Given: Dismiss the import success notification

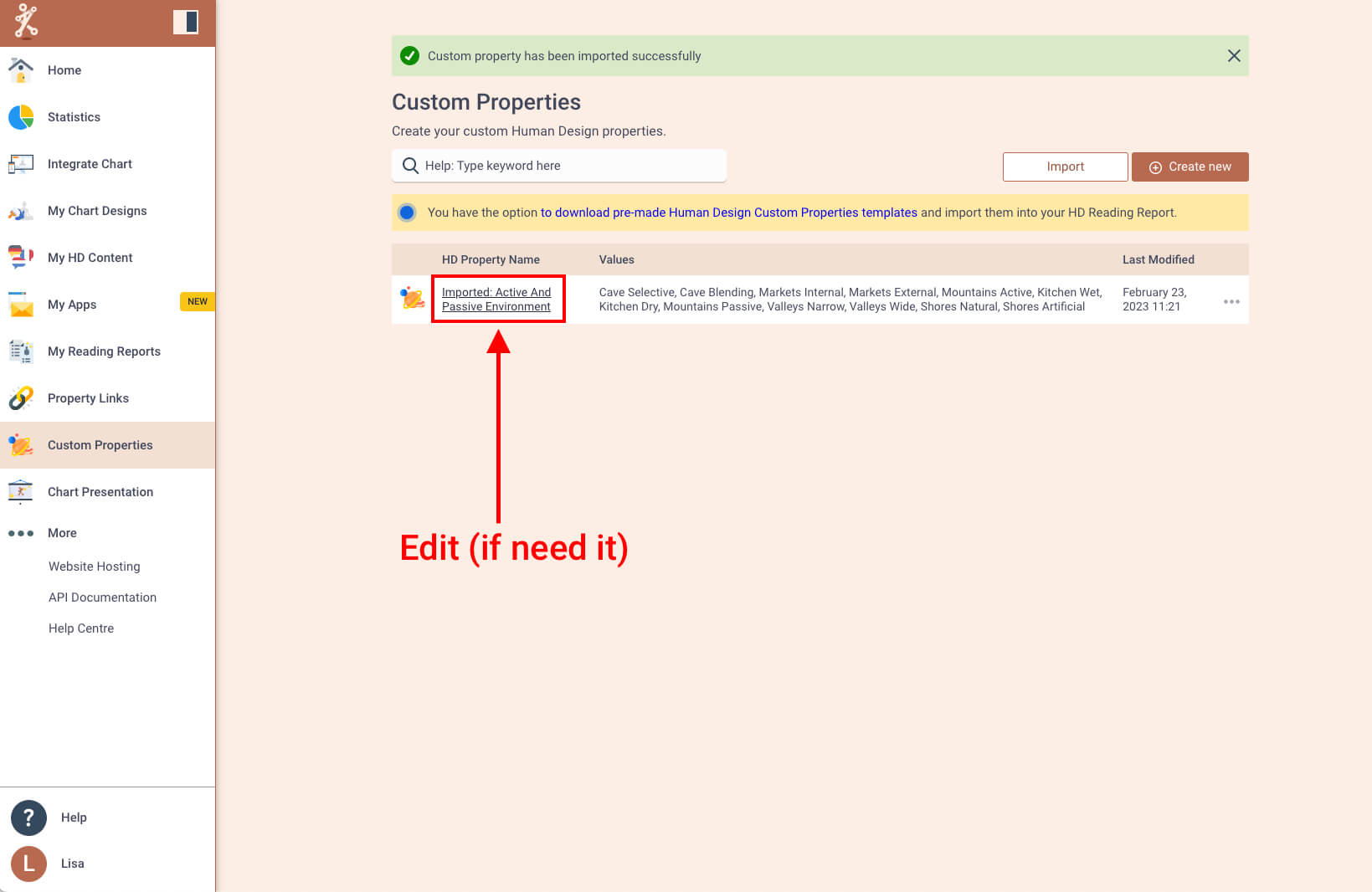Looking at the screenshot, I should (x=1234, y=56).
